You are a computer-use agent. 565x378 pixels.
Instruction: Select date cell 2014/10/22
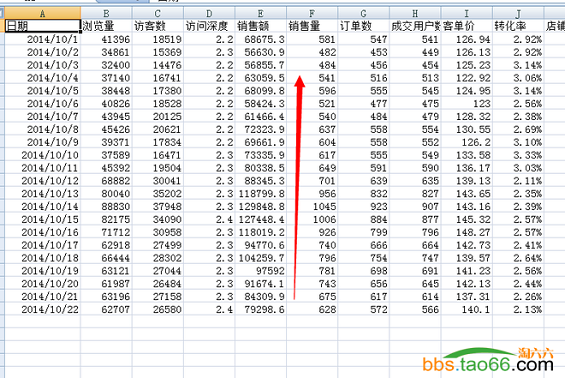(x=43, y=309)
